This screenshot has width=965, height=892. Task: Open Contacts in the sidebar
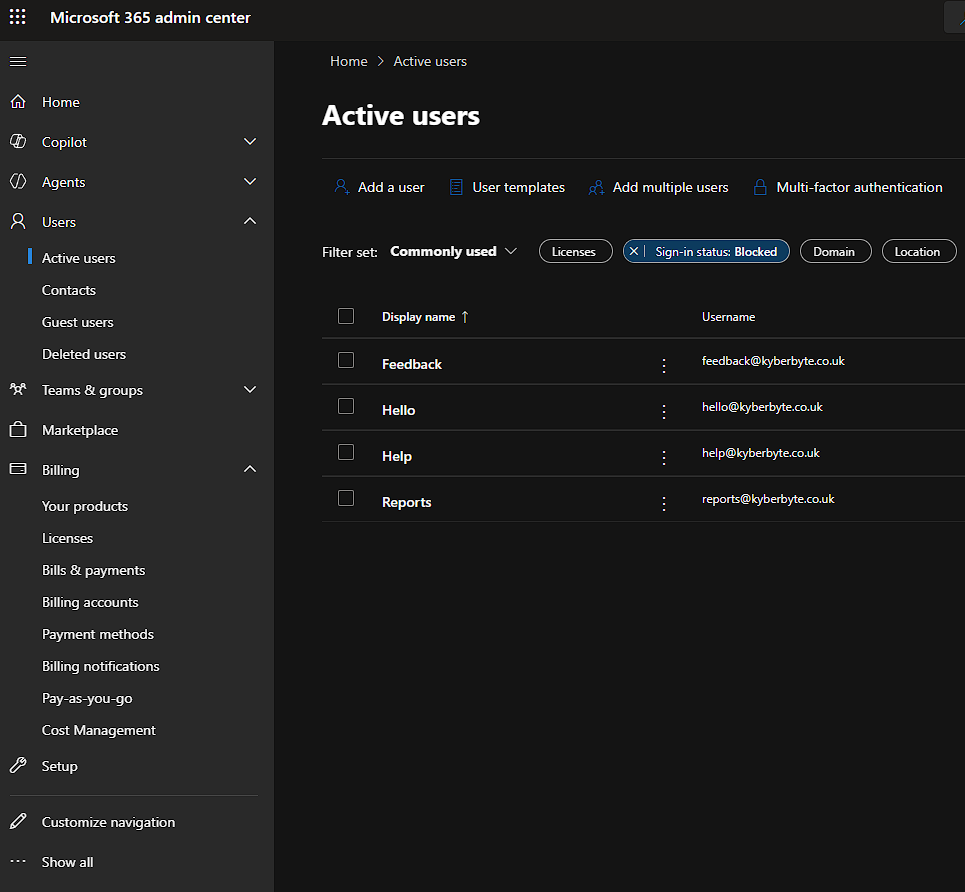[68, 290]
